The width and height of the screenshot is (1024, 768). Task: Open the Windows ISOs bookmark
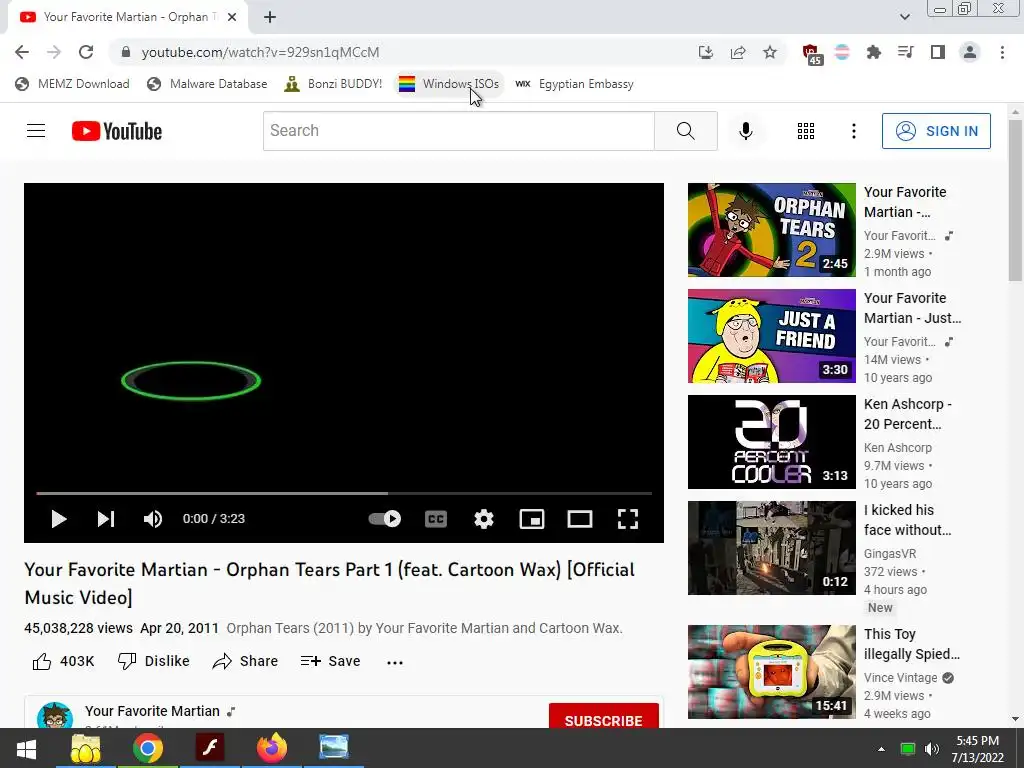coord(449,84)
